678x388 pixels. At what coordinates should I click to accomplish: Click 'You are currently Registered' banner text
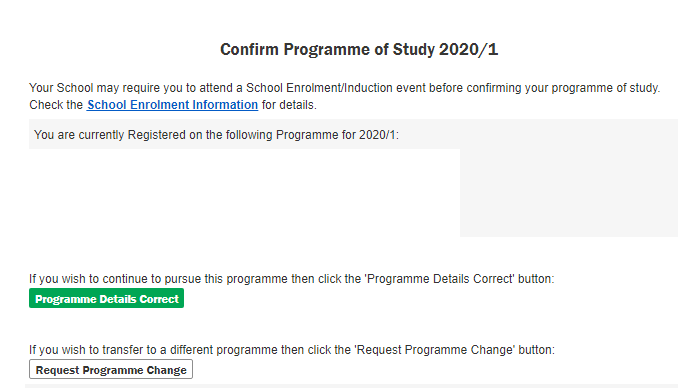coord(216,135)
